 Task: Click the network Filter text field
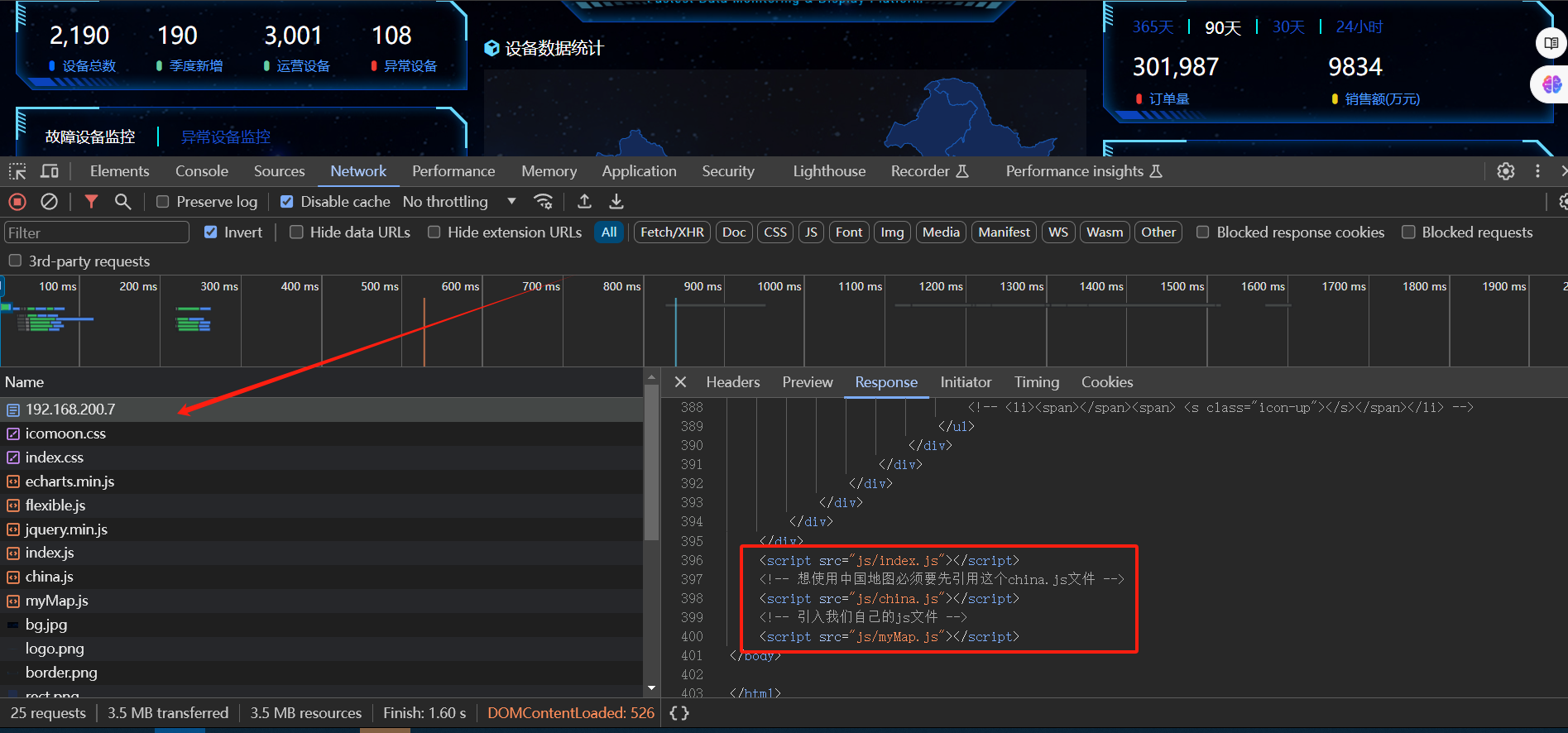pos(97,232)
